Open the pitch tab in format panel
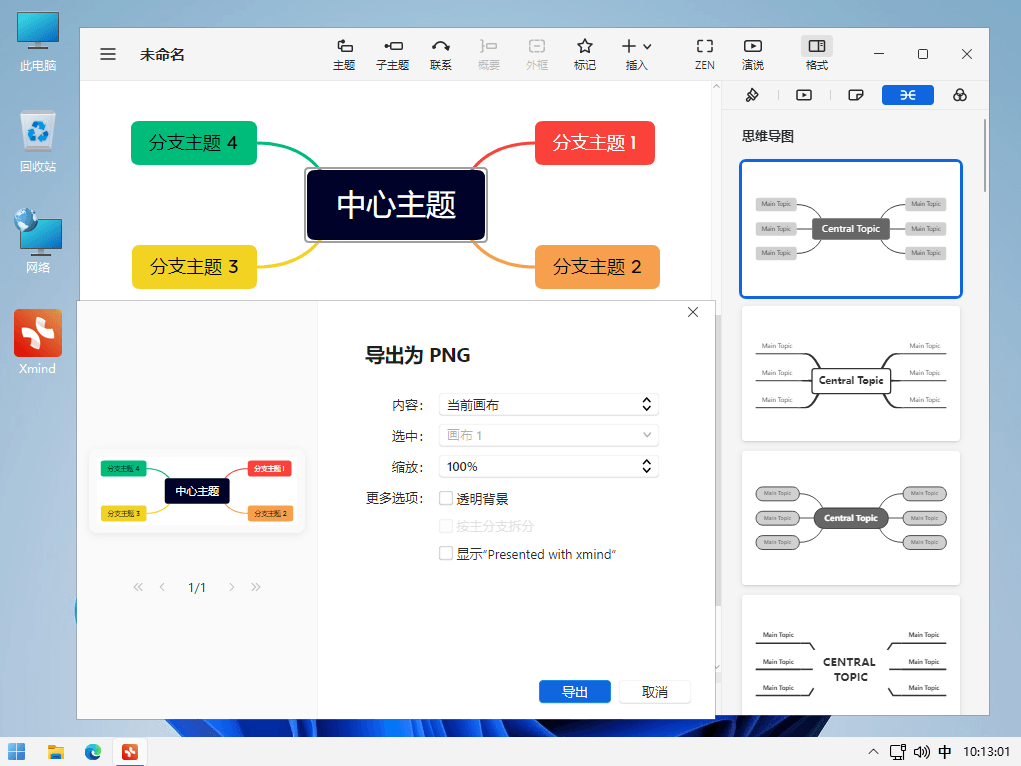The width and height of the screenshot is (1021, 766). coord(804,95)
